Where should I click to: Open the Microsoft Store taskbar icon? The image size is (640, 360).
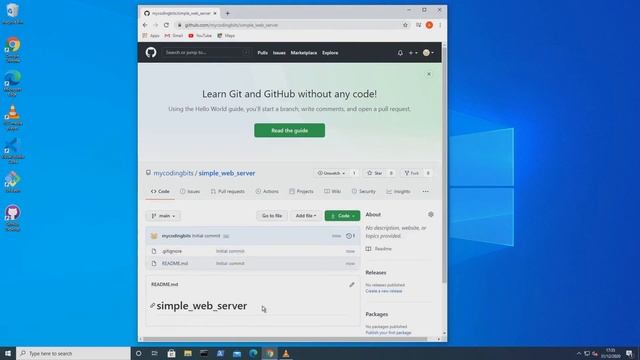(171, 353)
